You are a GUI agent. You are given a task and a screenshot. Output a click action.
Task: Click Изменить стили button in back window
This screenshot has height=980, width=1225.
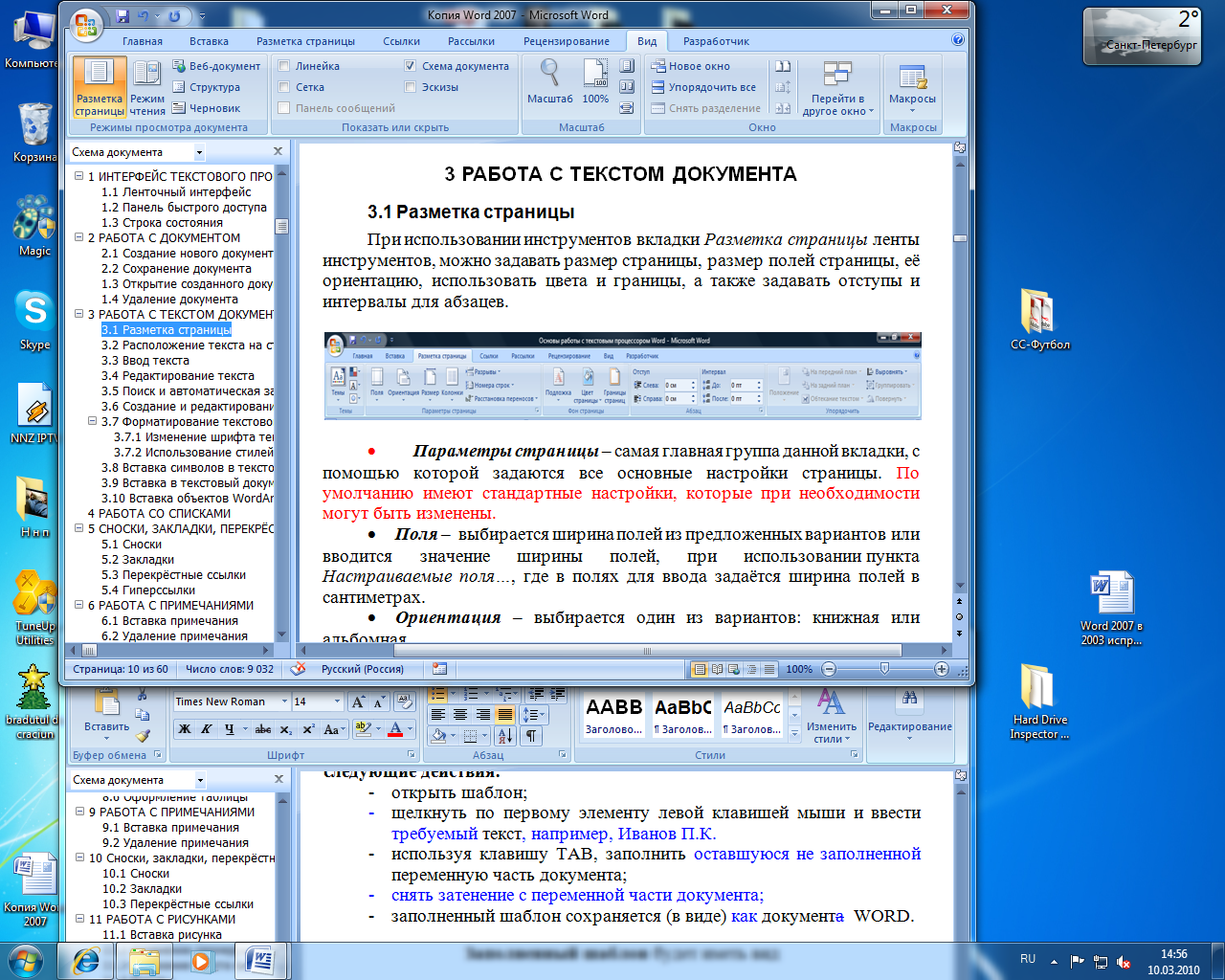[831, 715]
